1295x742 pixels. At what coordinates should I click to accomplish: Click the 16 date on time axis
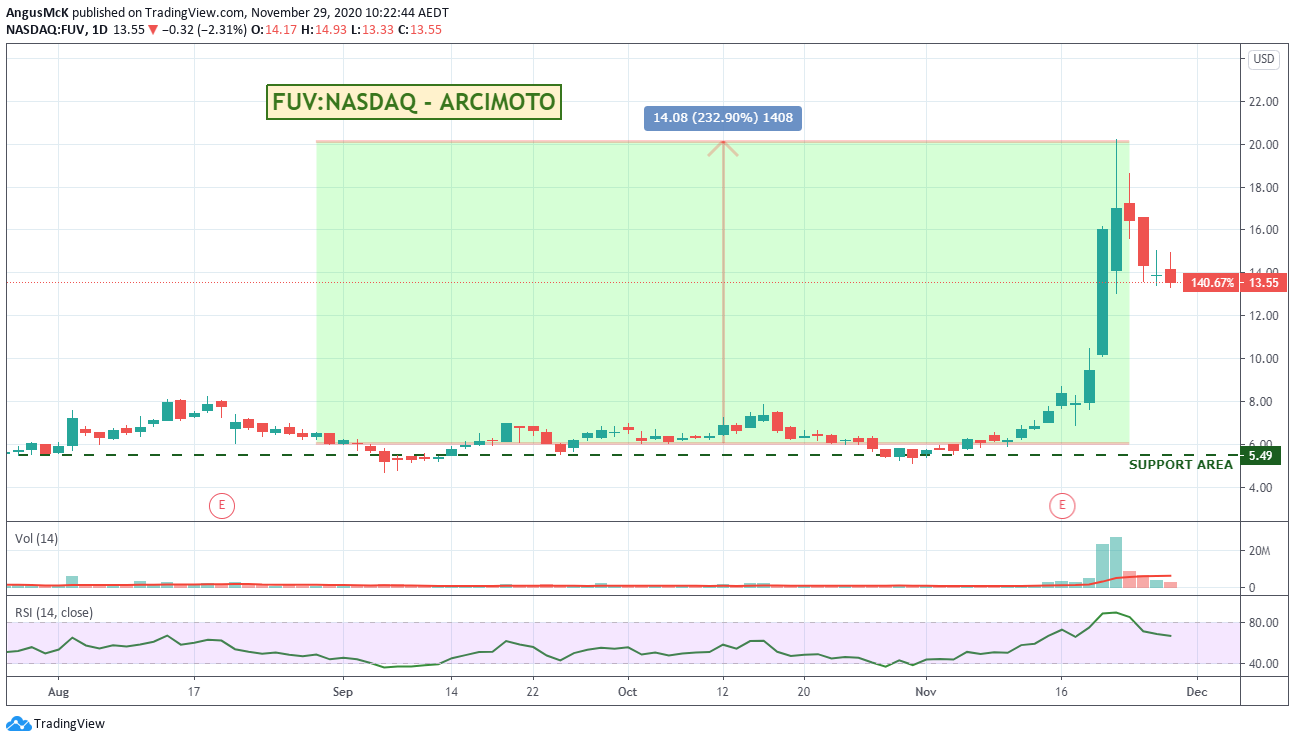click(1061, 691)
